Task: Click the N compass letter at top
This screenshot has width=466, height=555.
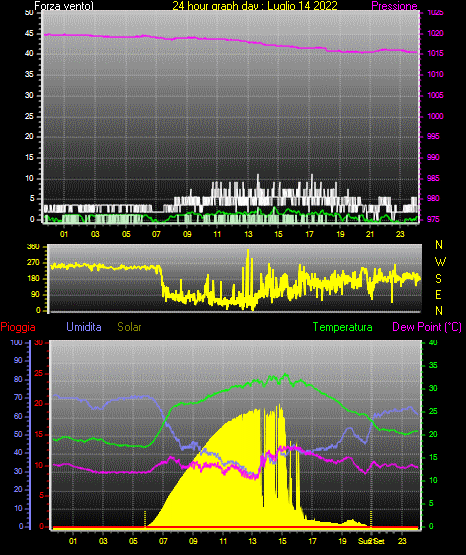Action: click(439, 245)
